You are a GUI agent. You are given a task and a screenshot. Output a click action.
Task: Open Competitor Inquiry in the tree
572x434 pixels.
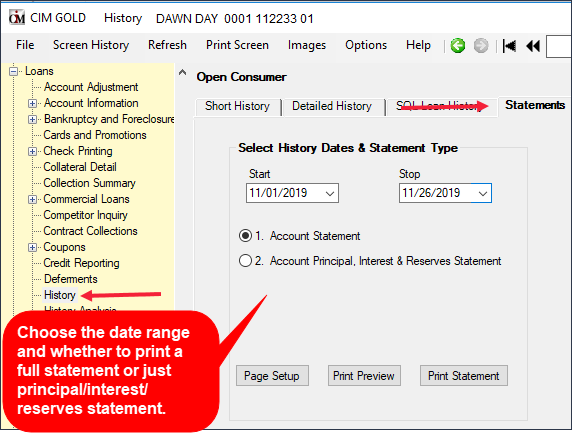pos(85,215)
